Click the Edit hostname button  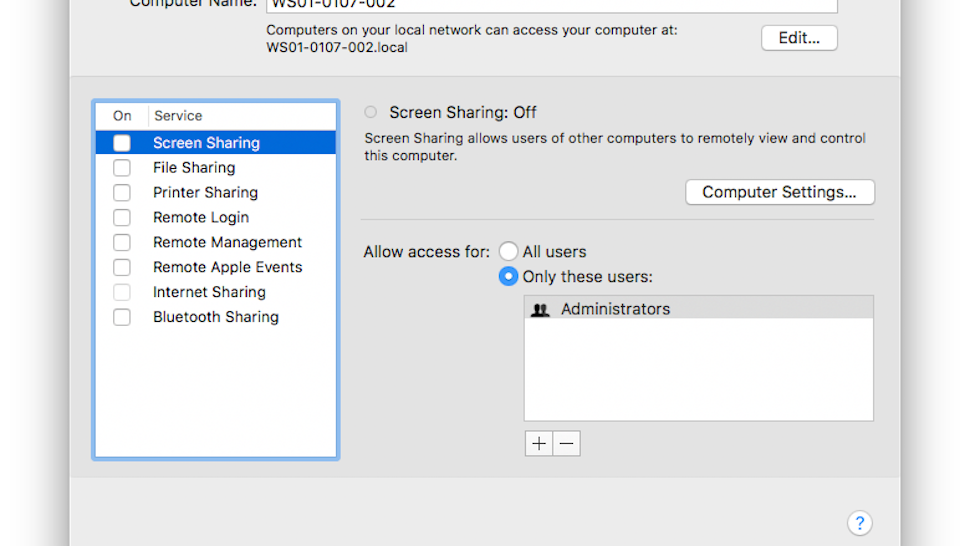pos(799,38)
